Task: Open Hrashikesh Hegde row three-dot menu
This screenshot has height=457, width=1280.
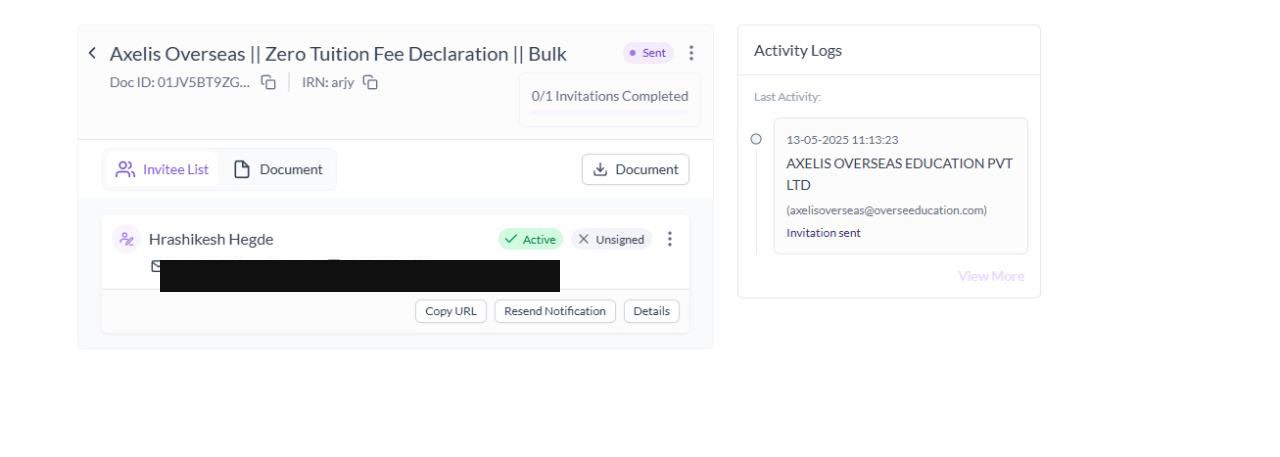Action: coord(670,239)
